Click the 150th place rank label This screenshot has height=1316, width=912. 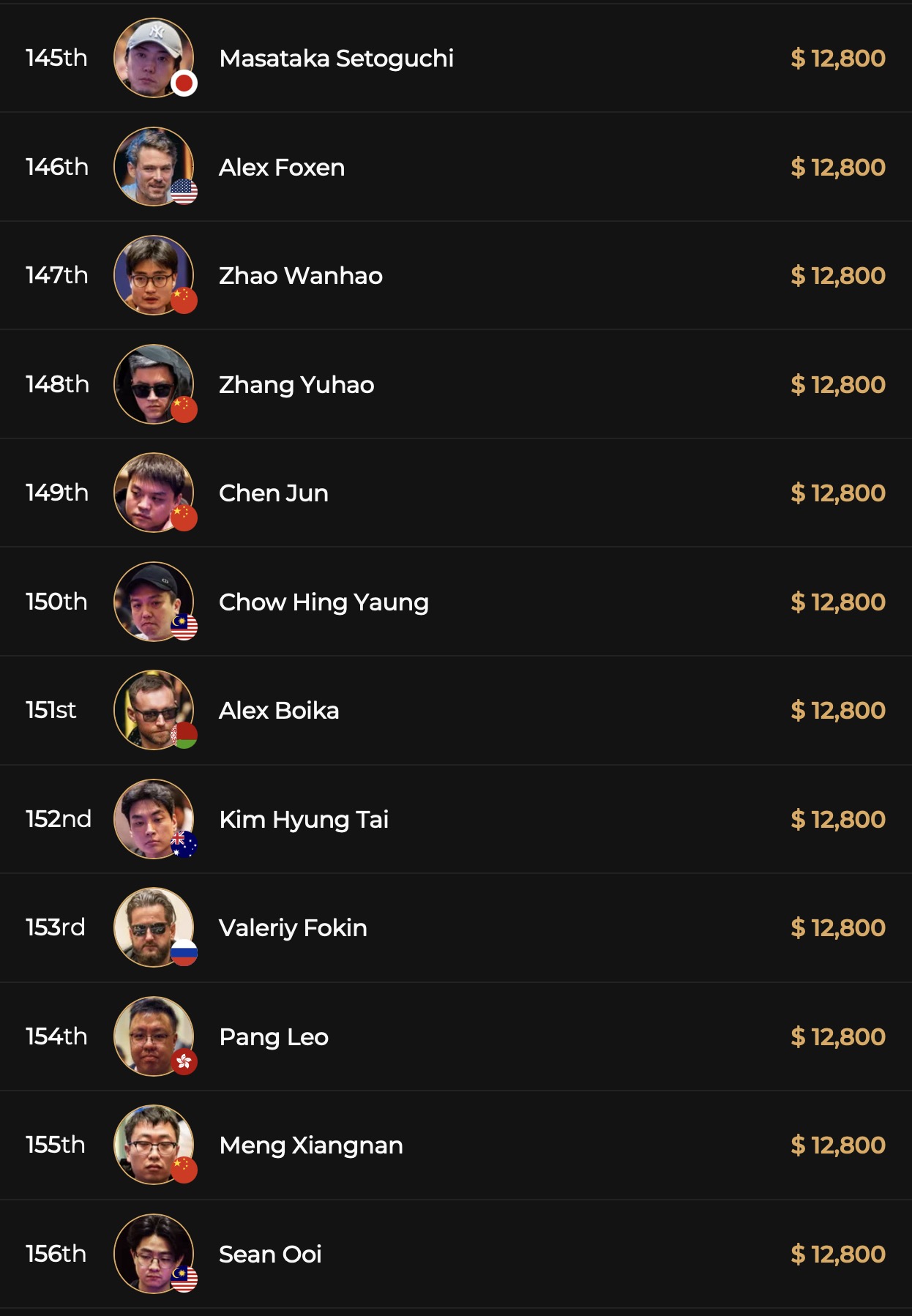56,602
